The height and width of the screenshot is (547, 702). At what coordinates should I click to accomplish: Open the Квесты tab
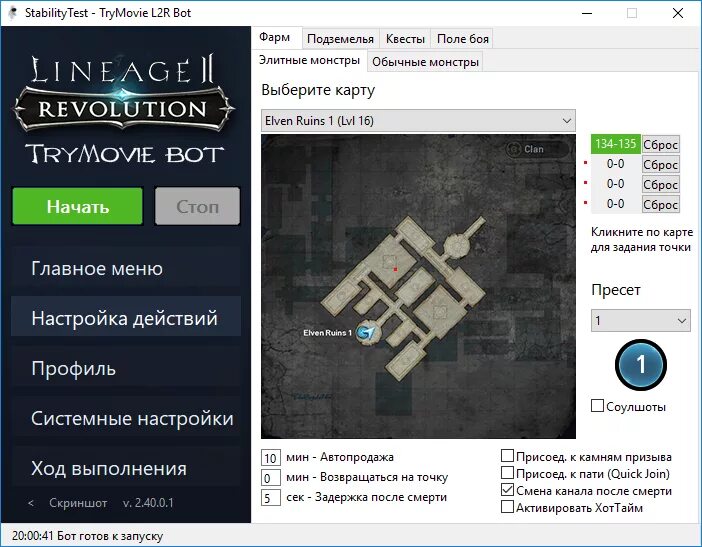coord(405,39)
